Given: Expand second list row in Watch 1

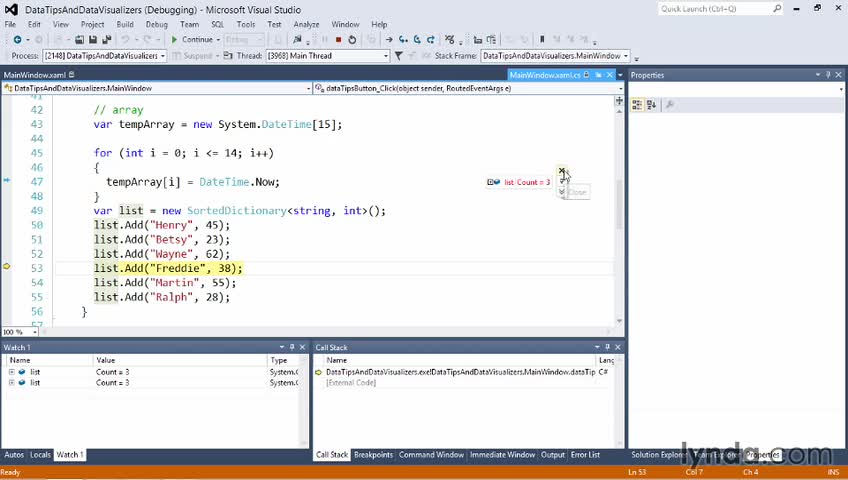Looking at the screenshot, I should 11,382.
